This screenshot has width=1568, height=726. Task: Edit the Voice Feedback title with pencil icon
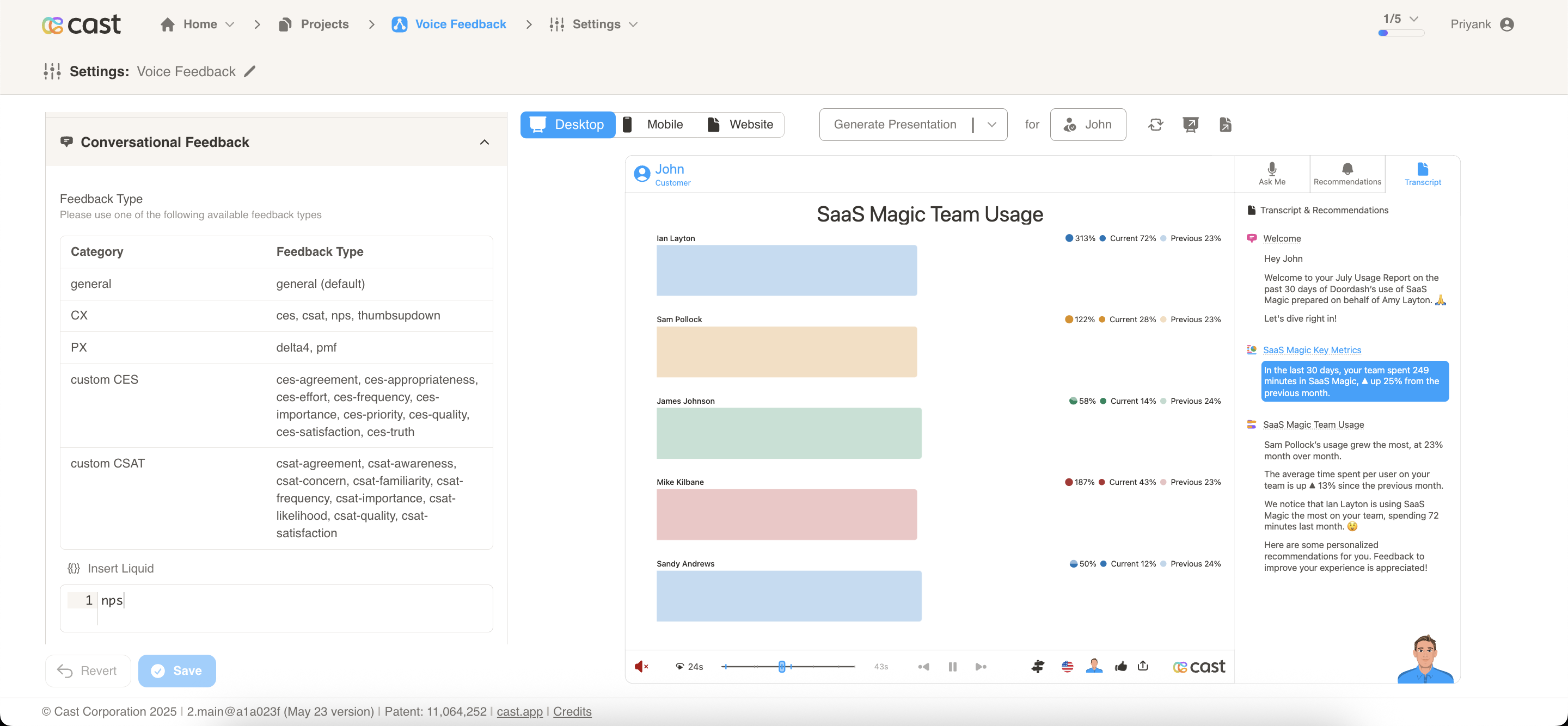[x=249, y=71]
